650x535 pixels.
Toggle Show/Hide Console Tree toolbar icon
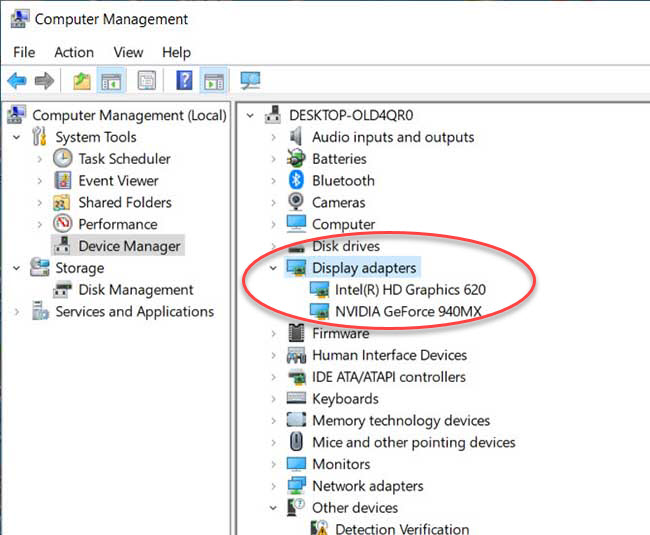click(111, 80)
